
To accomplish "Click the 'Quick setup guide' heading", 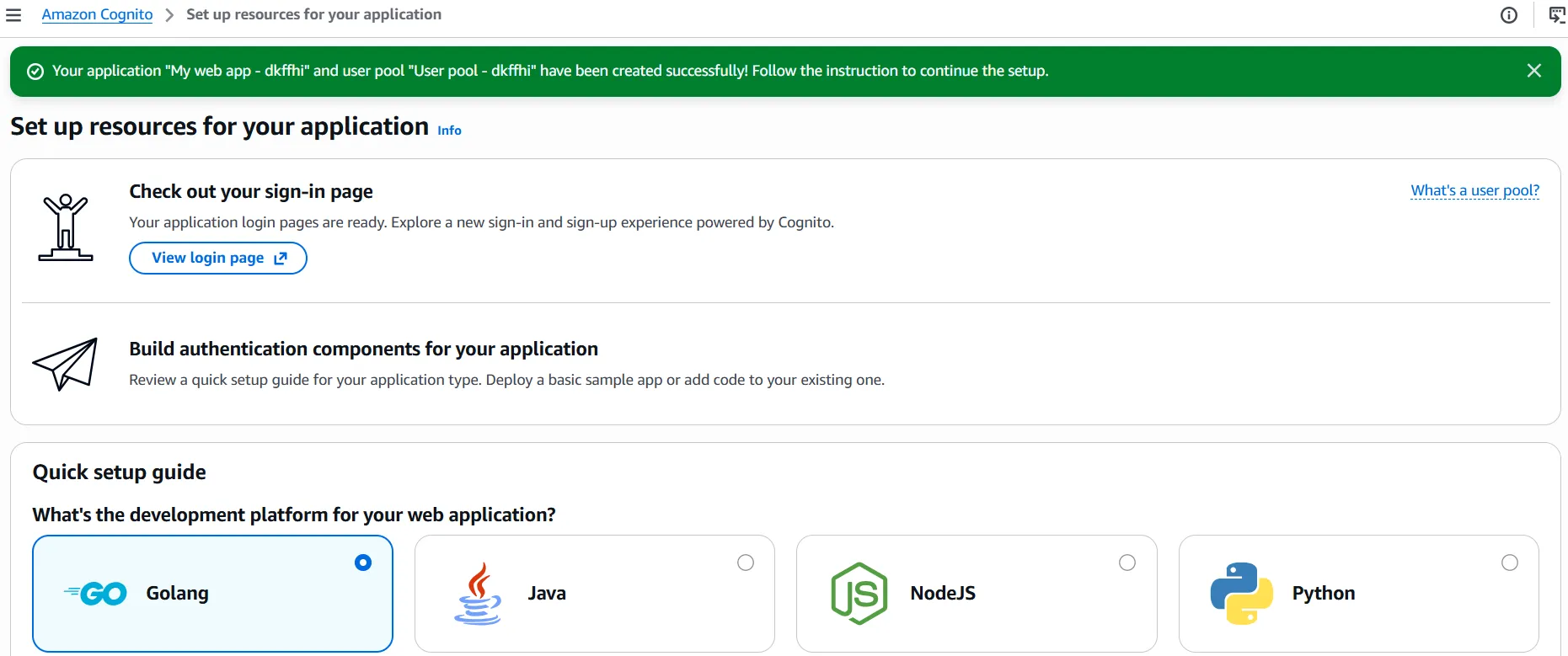I will coord(120,472).
